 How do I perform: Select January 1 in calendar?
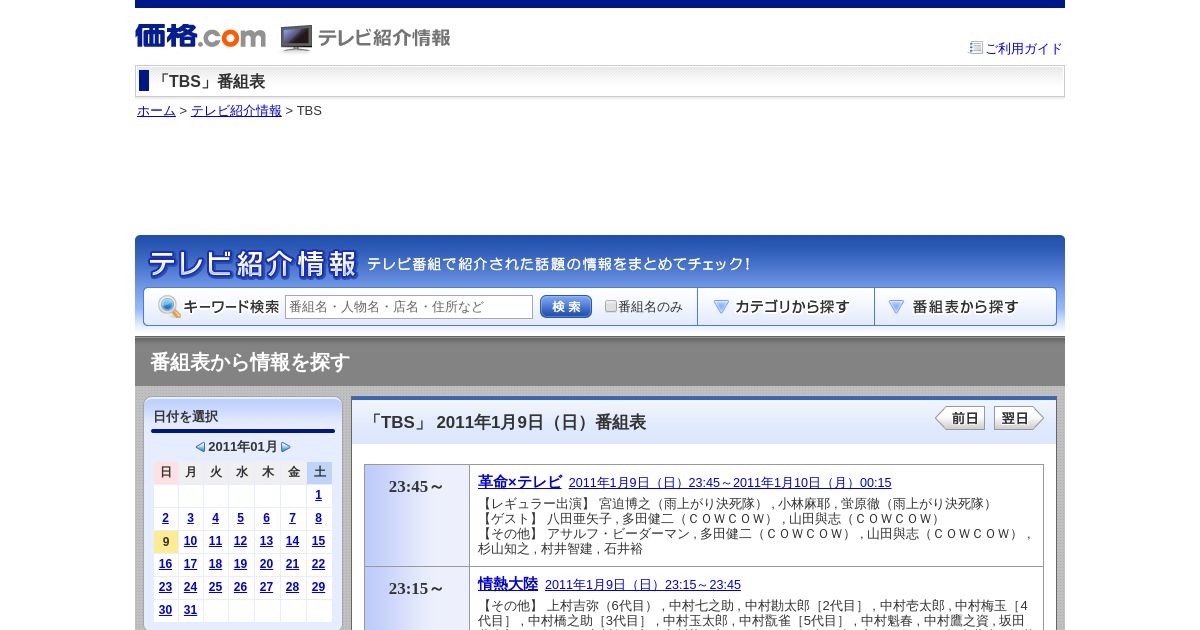(x=319, y=495)
